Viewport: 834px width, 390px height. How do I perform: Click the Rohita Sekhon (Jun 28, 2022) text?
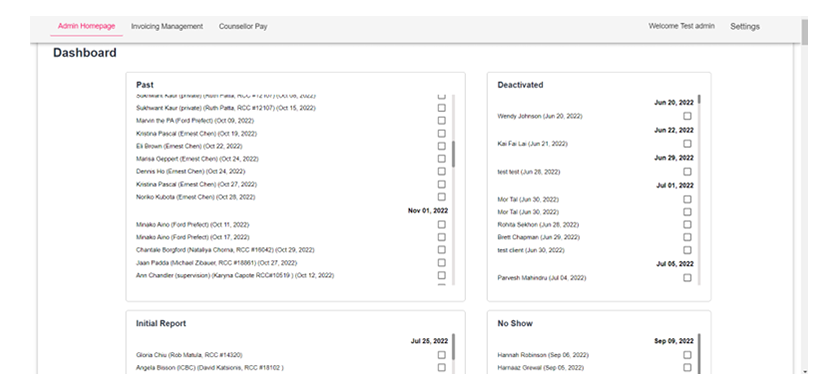pos(538,225)
